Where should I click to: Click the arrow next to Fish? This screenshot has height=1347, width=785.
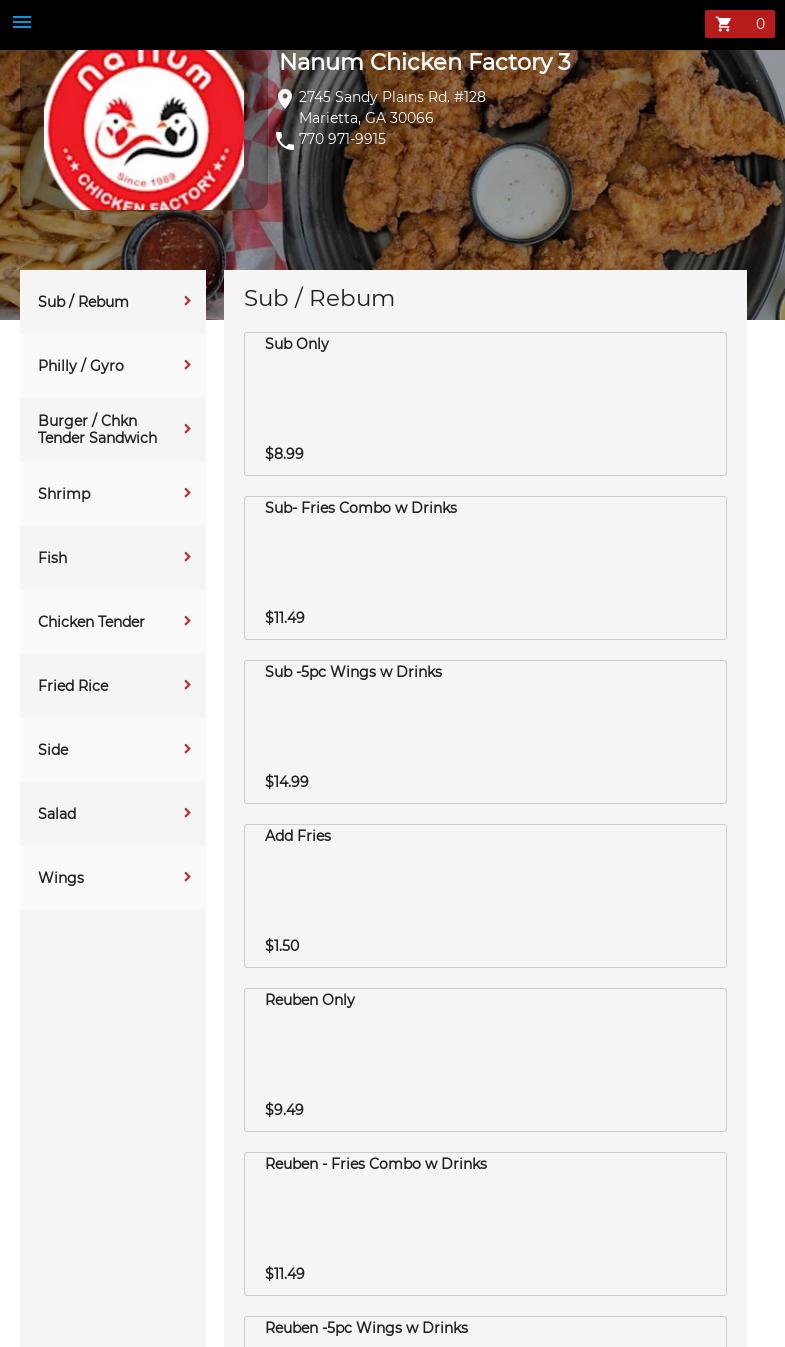187,557
